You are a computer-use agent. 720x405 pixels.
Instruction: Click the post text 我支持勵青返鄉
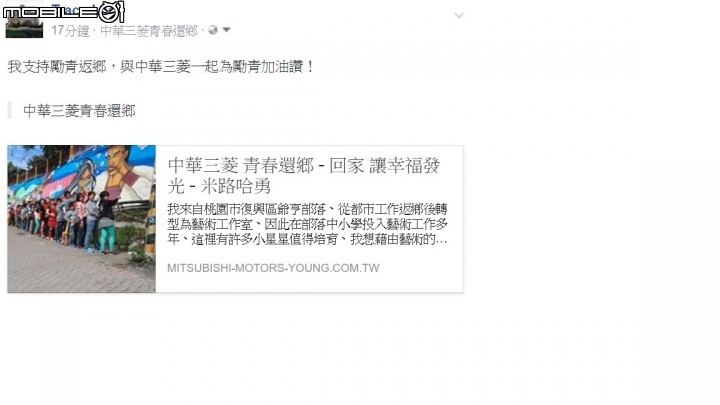click(x=57, y=67)
